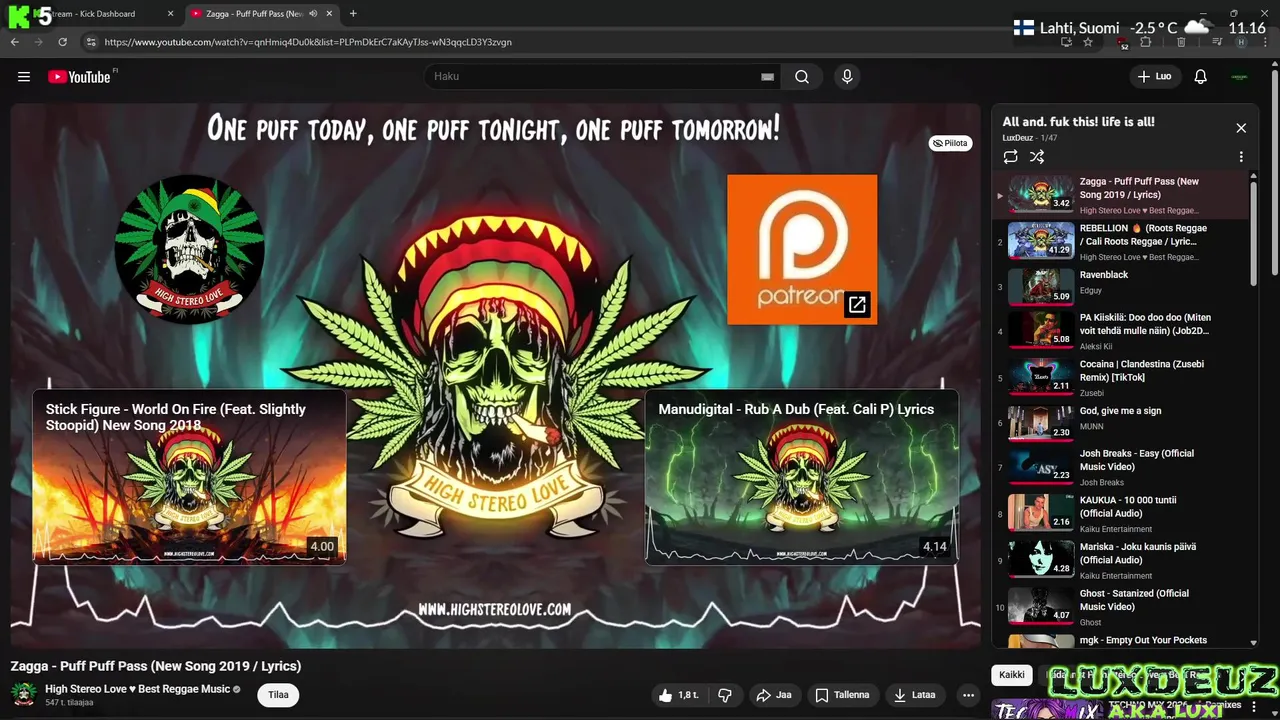Click the red extension icon with badge 52
This screenshot has height=720, width=1280.
1123,42
